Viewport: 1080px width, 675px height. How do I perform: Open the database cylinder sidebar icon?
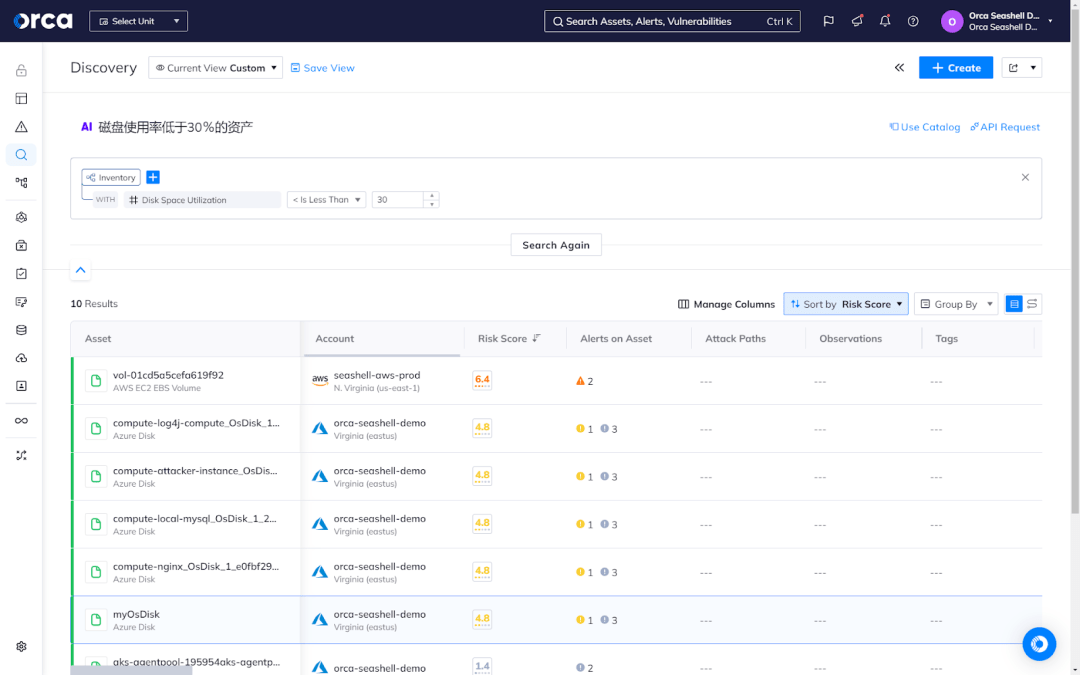tap(21, 330)
